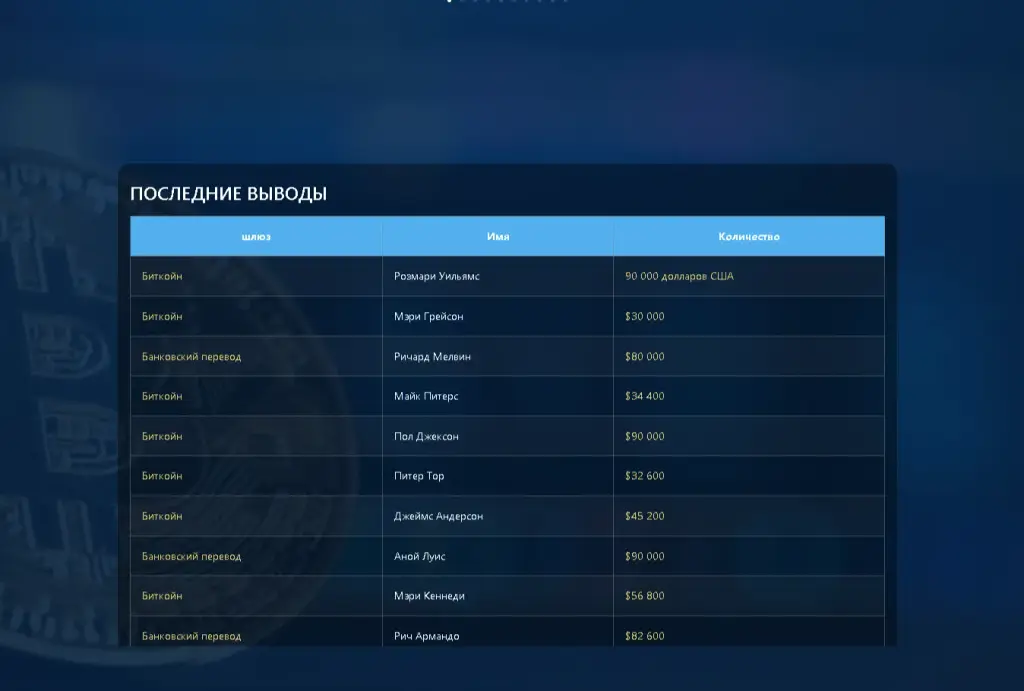Image resolution: width=1024 pixels, height=691 pixels.
Task: Select "Банковский перевод" in the Рич Армандо row
Action: 191,636
